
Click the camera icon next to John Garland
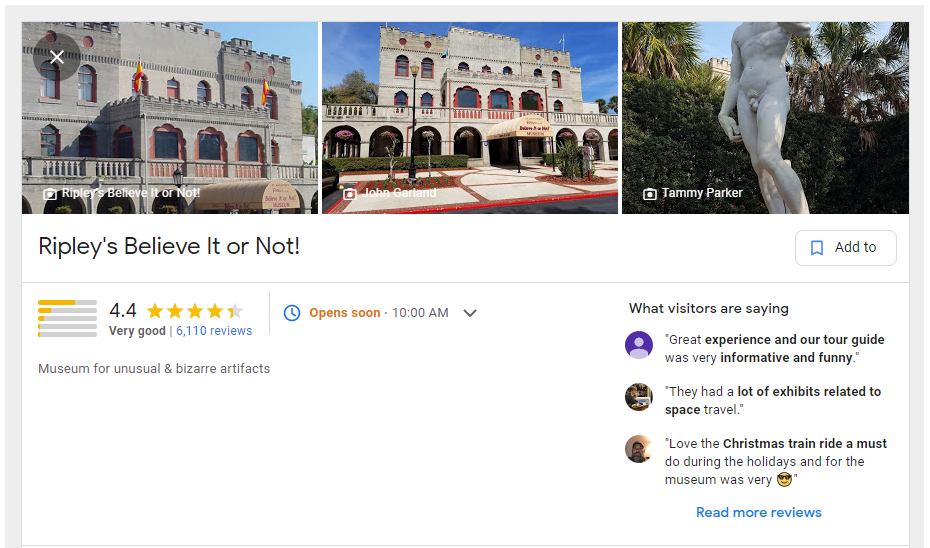pos(350,194)
